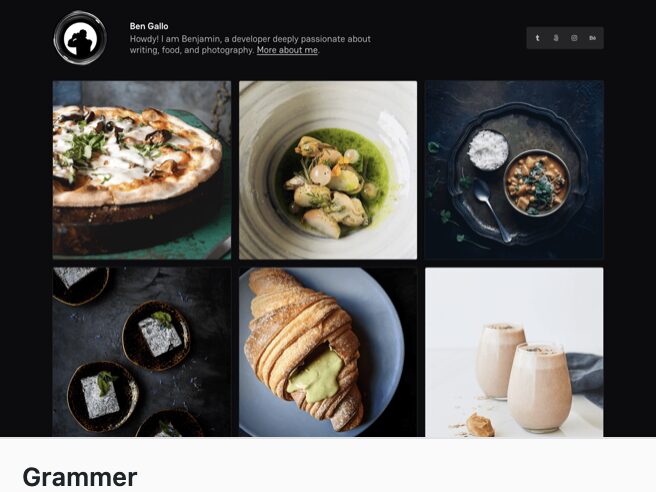The height and width of the screenshot is (492, 656).
Task: Open the pistachio cream croissant photo
Action: (x=328, y=352)
